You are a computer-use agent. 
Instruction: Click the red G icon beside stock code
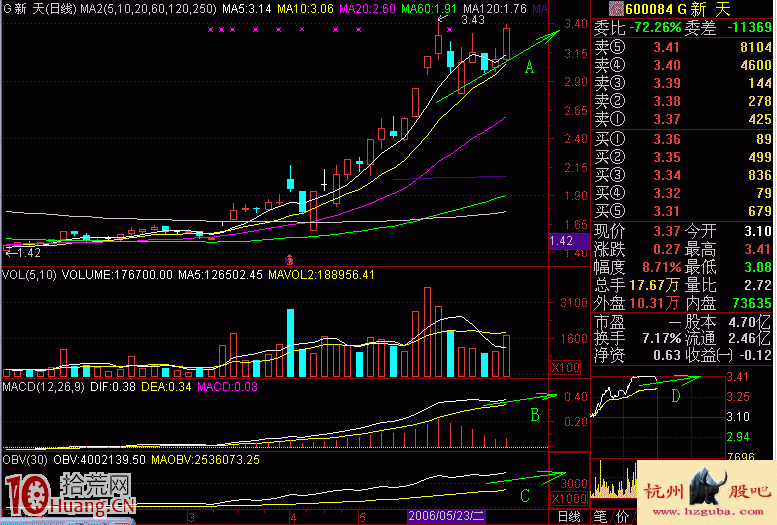[x=600, y=9]
